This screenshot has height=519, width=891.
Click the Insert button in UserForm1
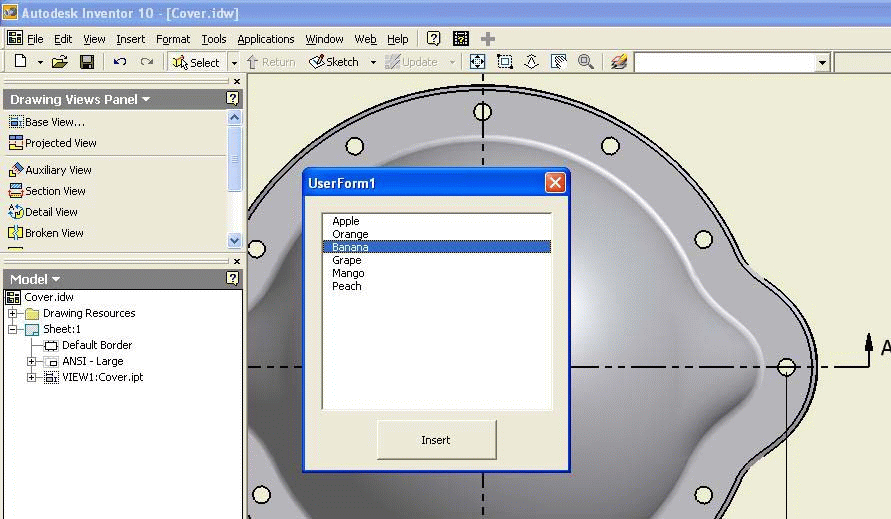(x=436, y=440)
